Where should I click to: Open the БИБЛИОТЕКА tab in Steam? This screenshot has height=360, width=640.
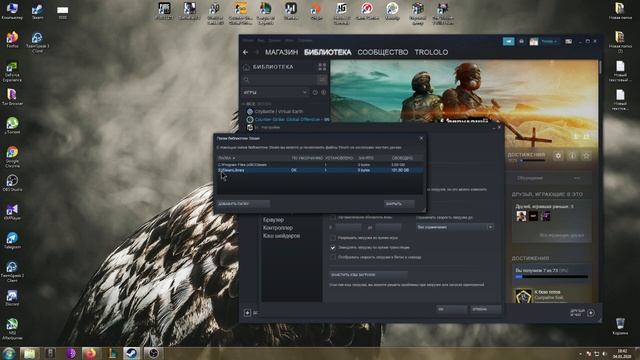click(327, 52)
